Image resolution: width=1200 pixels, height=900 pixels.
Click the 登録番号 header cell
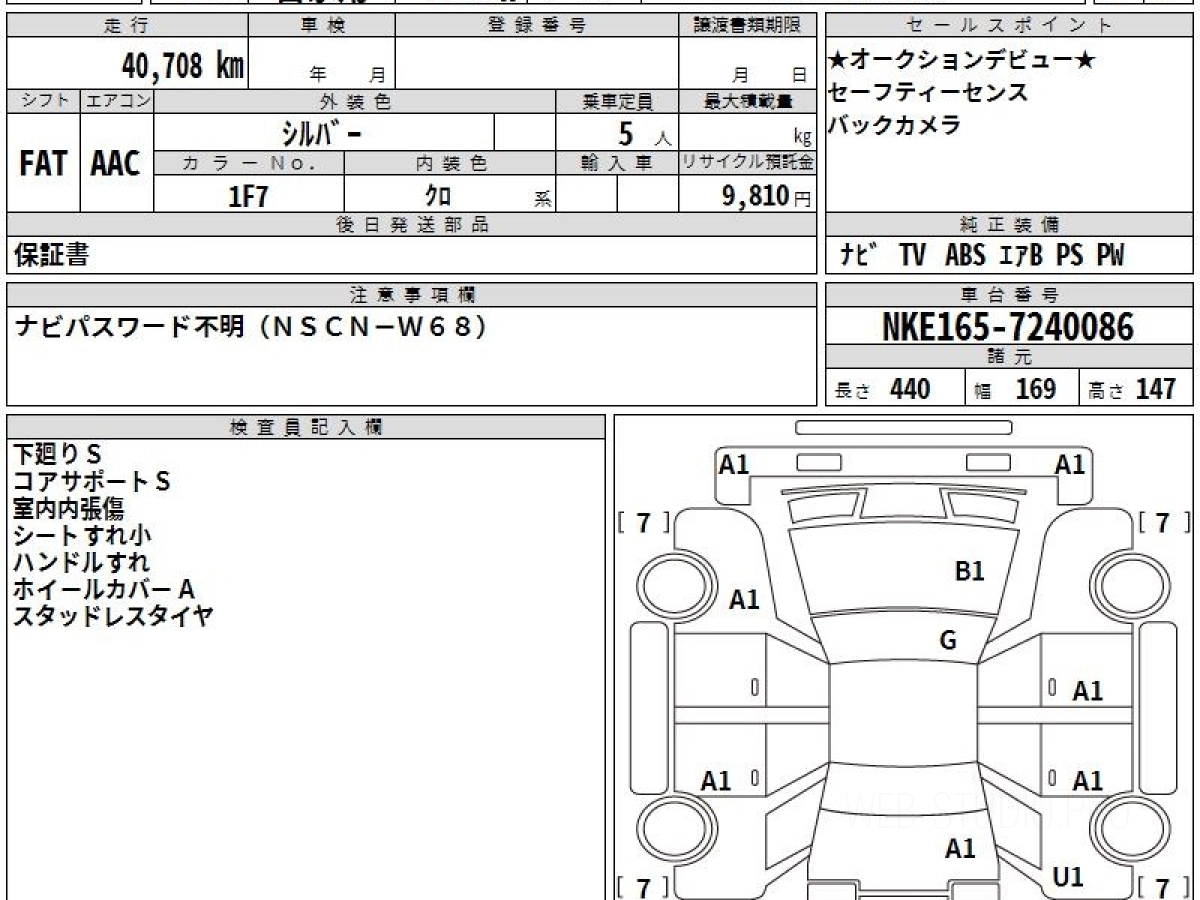(537, 26)
